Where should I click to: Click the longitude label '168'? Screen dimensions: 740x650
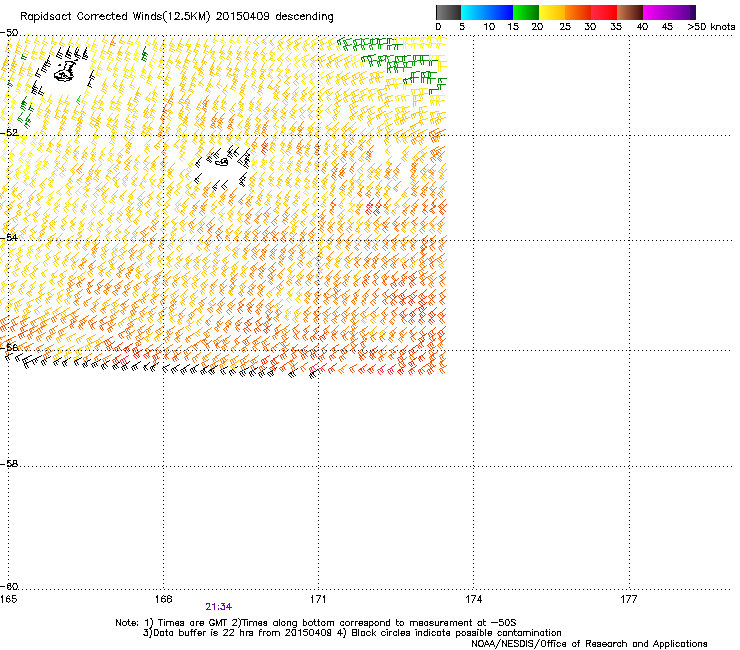[163, 599]
